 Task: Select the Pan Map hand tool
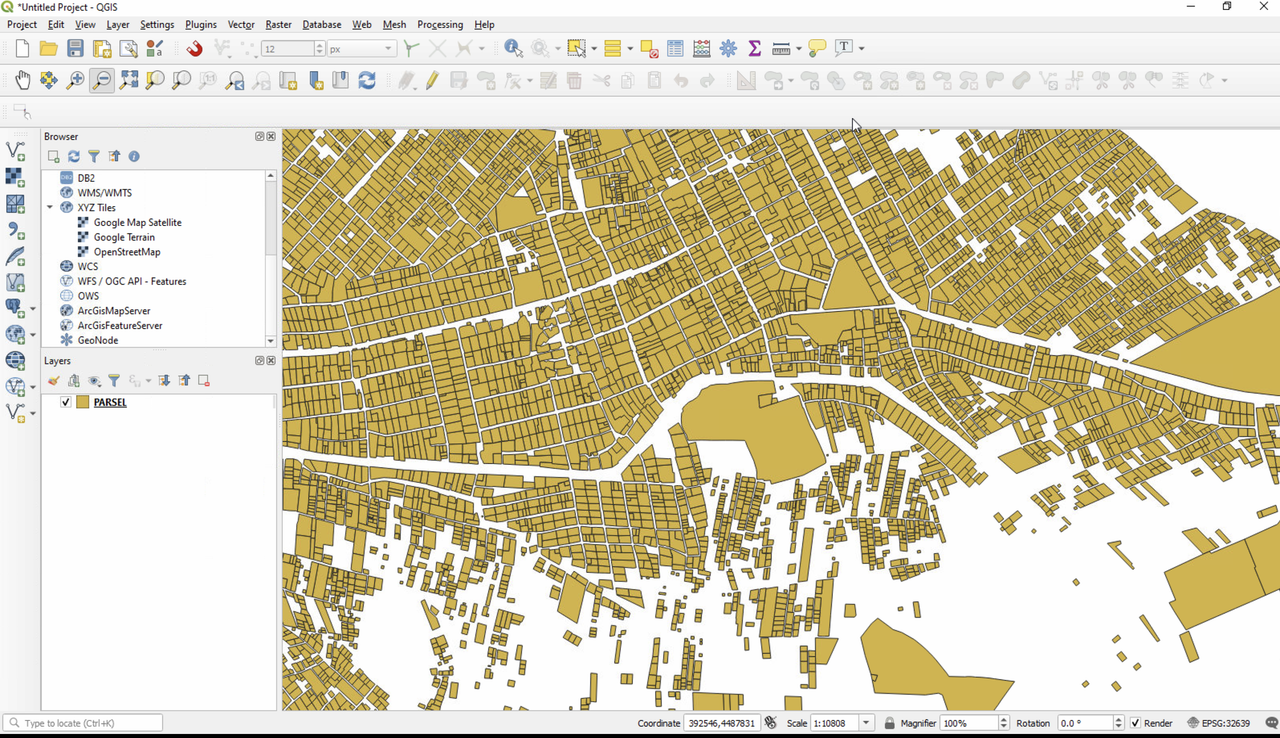(x=22, y=81)
